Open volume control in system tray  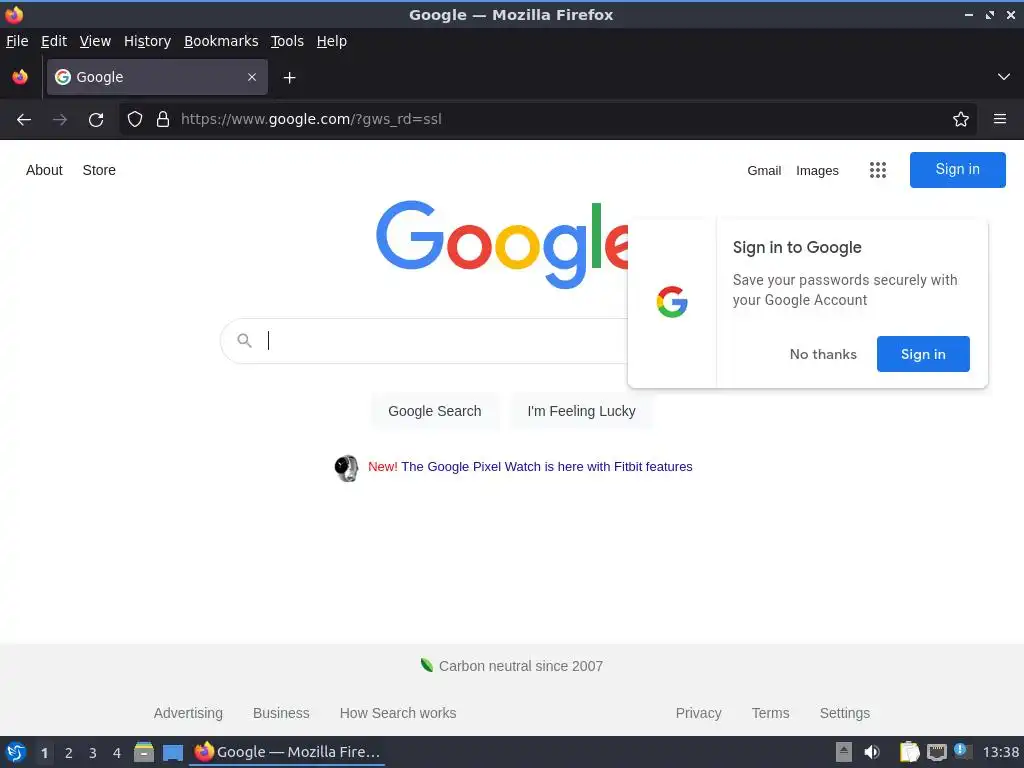(872, 752)
